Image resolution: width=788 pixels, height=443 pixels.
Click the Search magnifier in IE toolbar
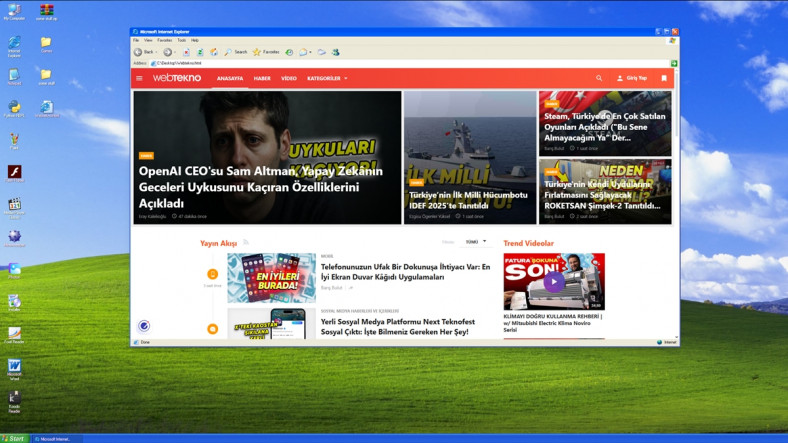coord(229,51)
